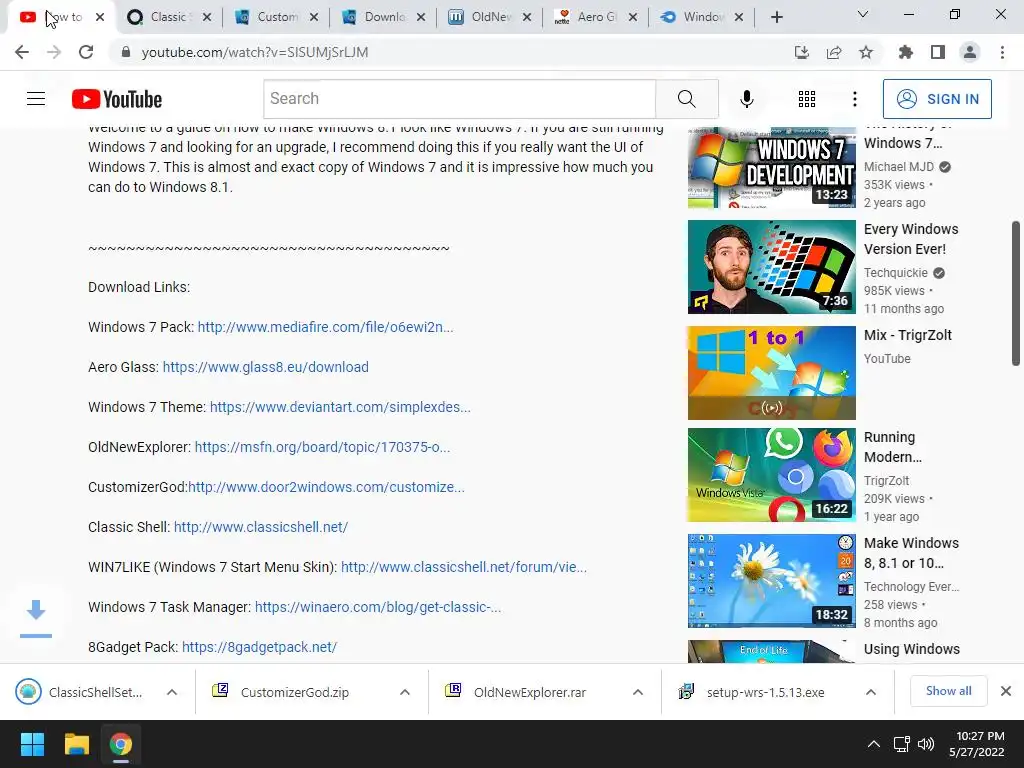Open the volume speaker tray icon
1024x768 pixels.
926,744
